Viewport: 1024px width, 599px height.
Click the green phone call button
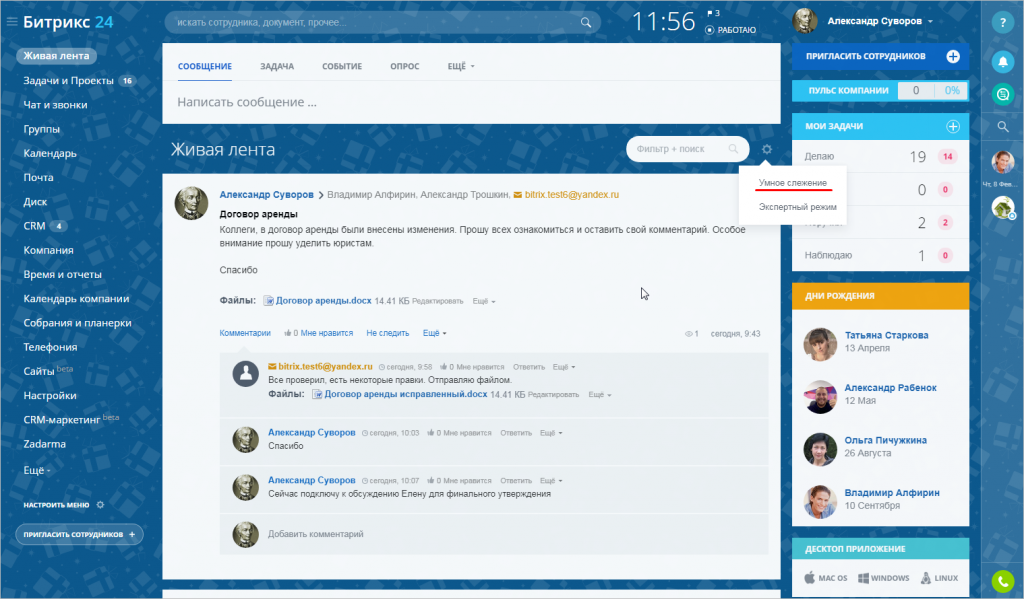pos(1002,581)
